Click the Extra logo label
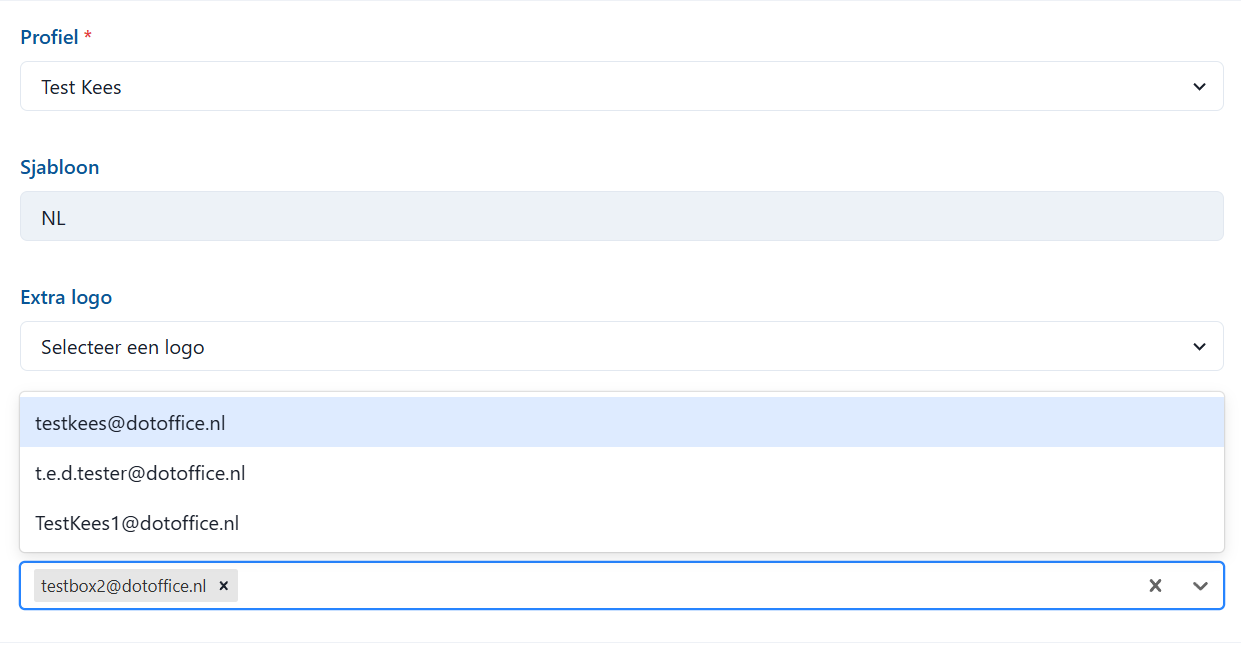The width and height of the screenshot is (1241, 645). (x=66, y=297)
